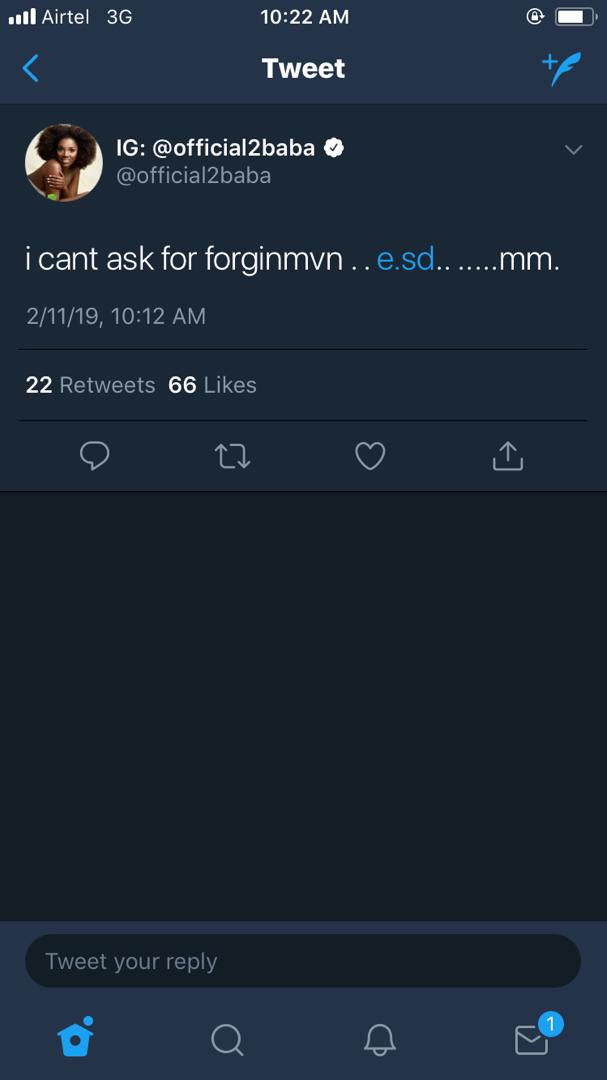Reply using the speech bubble icon
Image resolution: width=607 pixels, height=1080 pixels.
pyautogui.click(x=94, y=456)
